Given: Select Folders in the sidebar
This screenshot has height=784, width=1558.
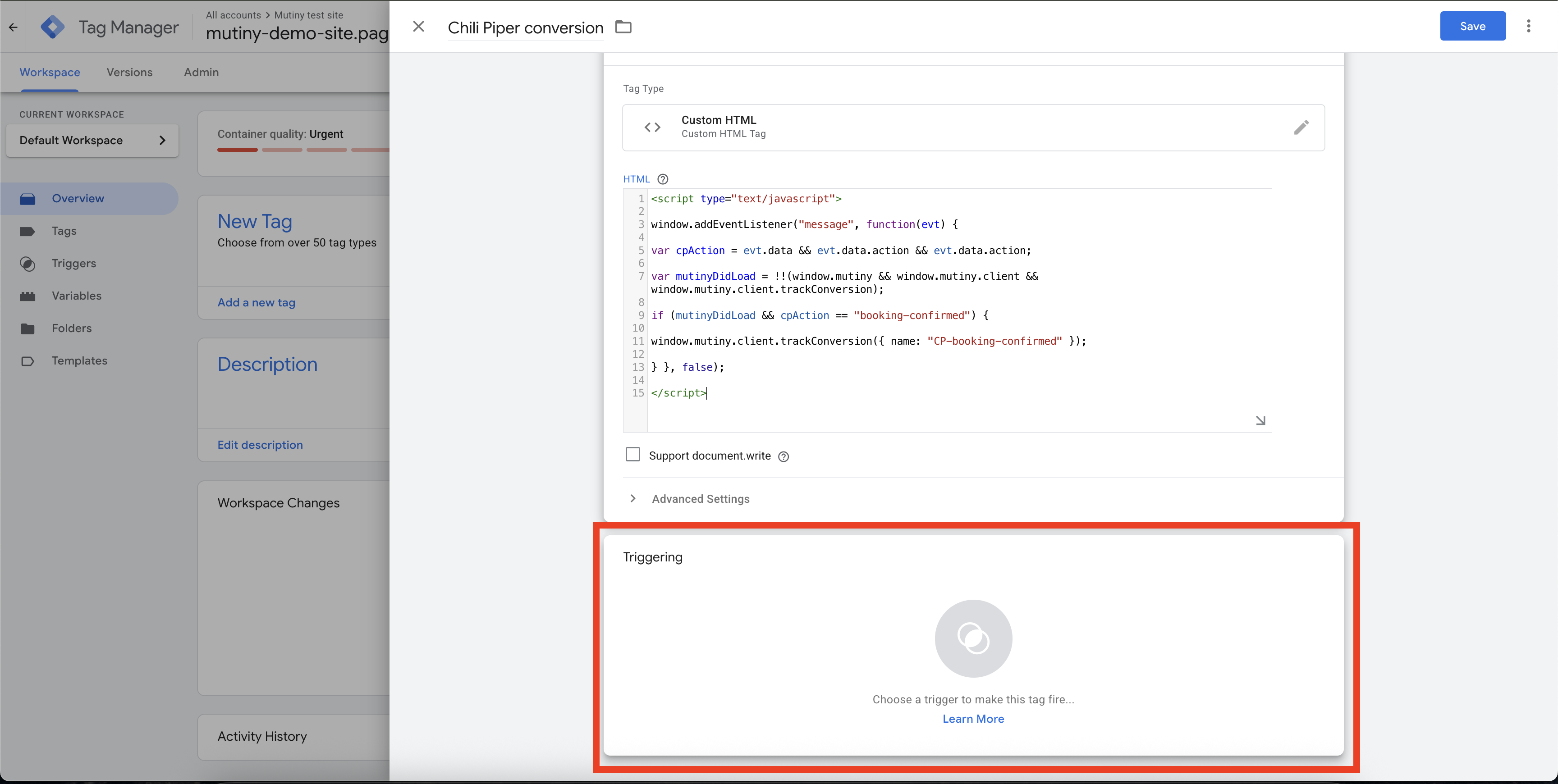Looking at the screenshot, I should [x=71, y=328].
